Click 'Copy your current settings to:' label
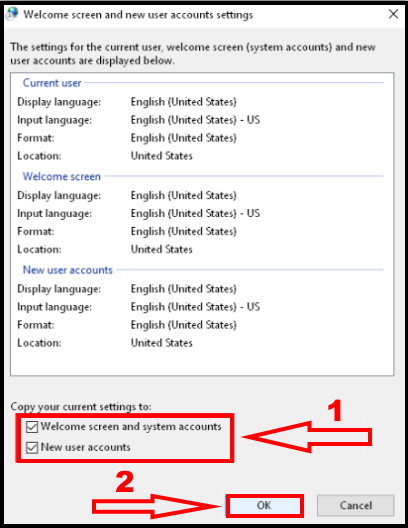Image resolution: width=408 pixels, height=528 pixels. [x=81, y=406]
